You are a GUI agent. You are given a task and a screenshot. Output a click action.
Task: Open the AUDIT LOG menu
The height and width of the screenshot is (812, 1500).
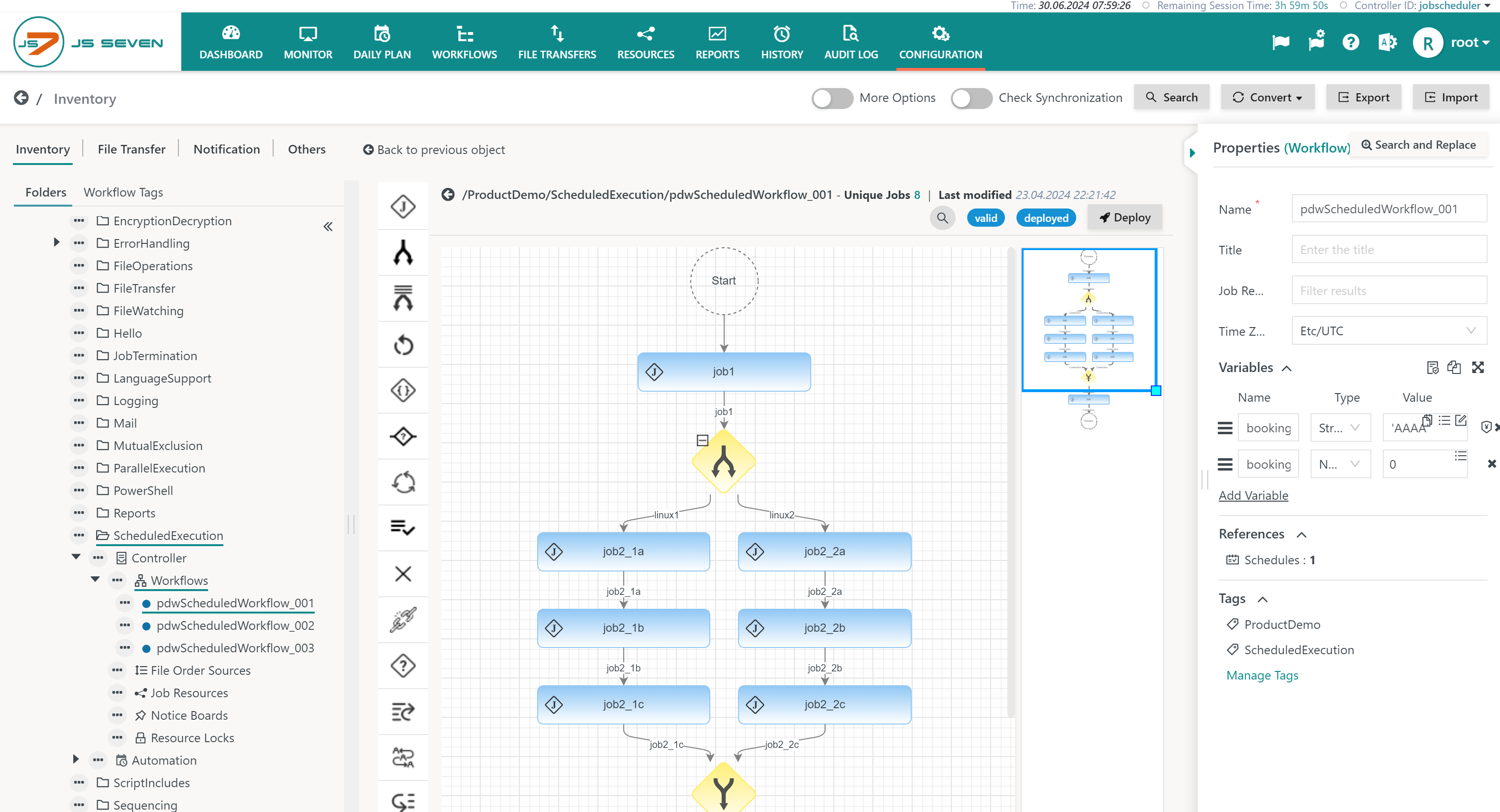pos(851,43)
